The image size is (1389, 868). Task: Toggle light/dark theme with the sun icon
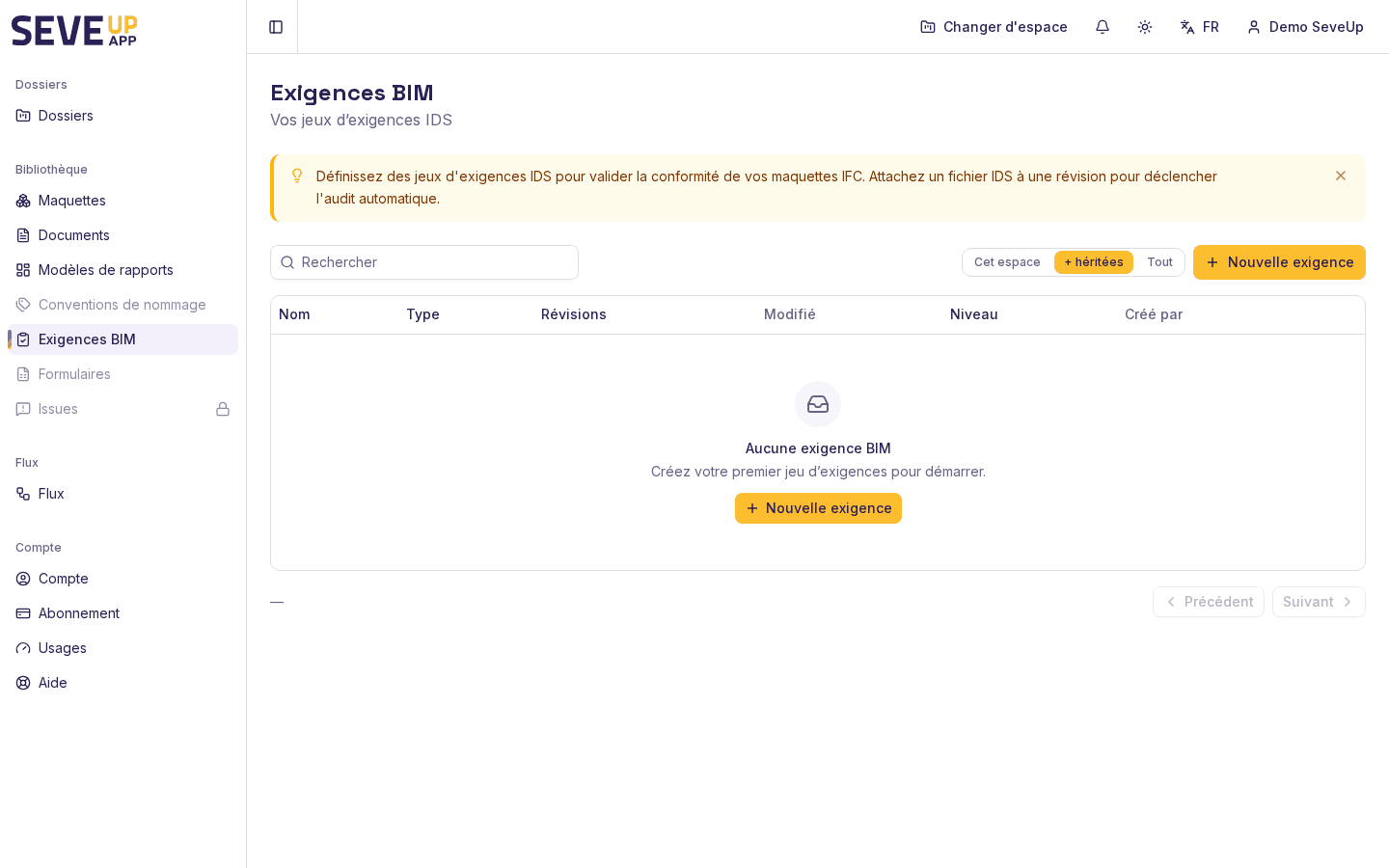coord(1145,27)
